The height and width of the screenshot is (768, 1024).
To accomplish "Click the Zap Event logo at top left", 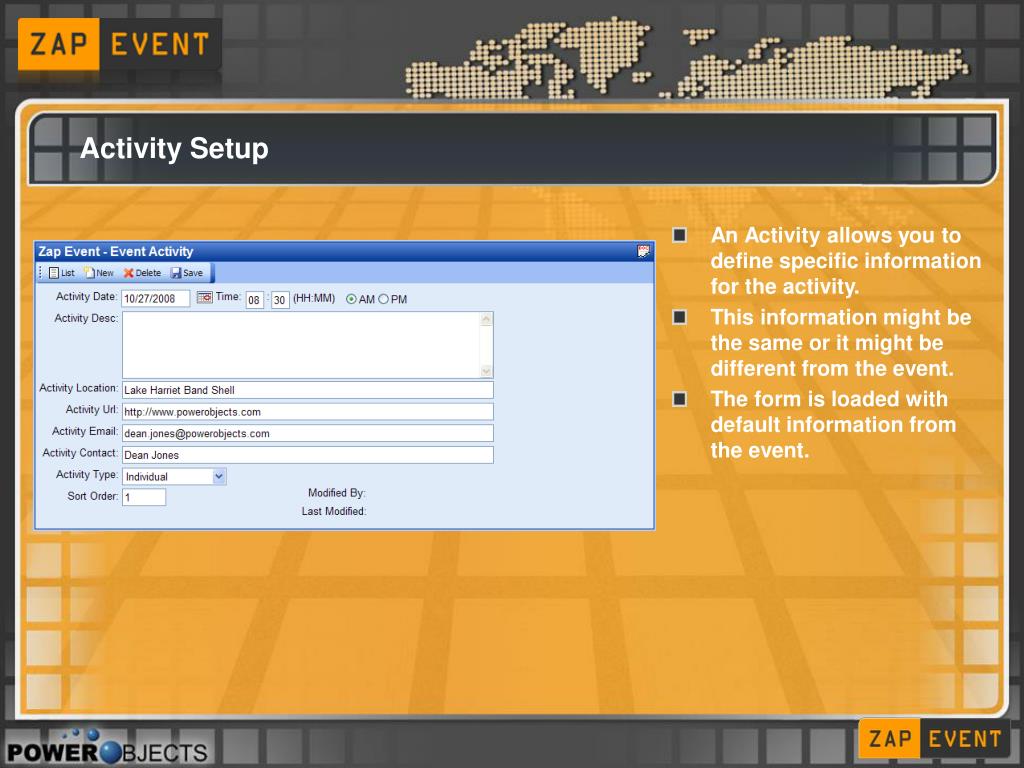I will tap(120, 44).
